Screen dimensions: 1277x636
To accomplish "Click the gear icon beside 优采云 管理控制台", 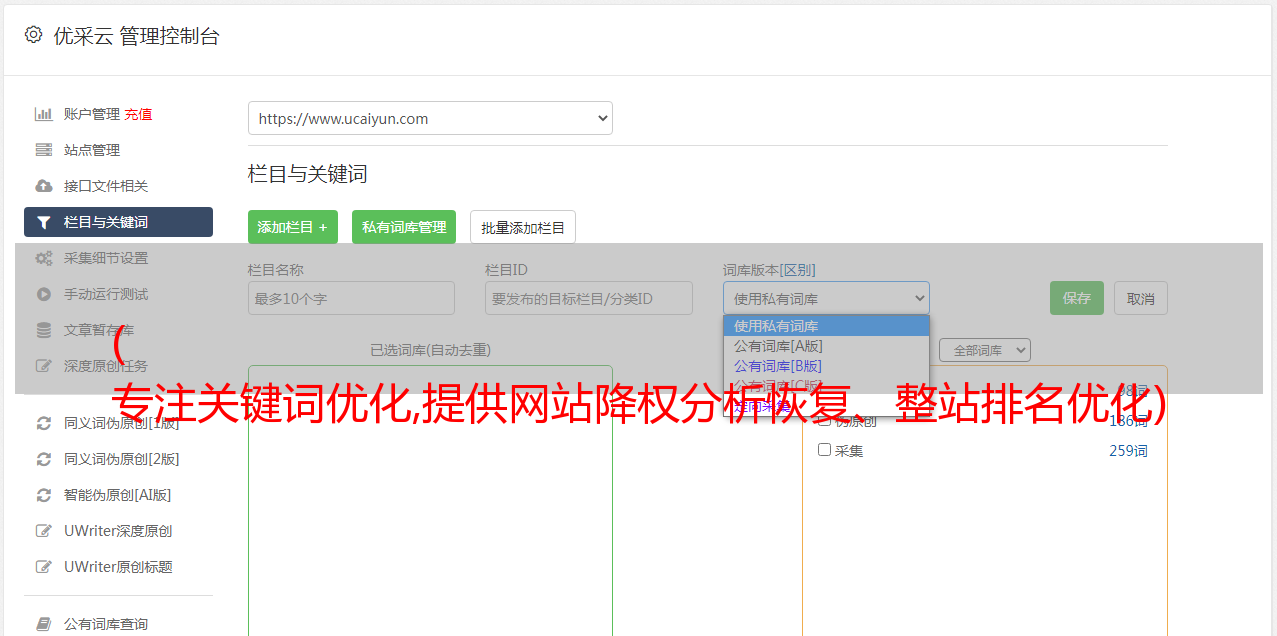I will point(33,35).
